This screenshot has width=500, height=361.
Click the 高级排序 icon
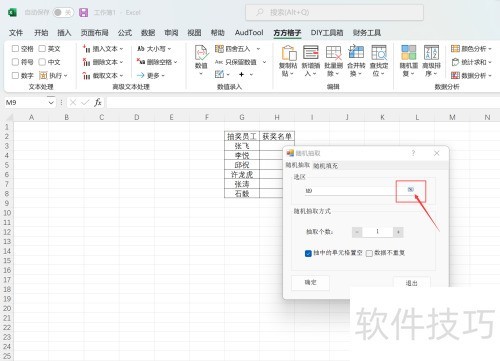431,53
